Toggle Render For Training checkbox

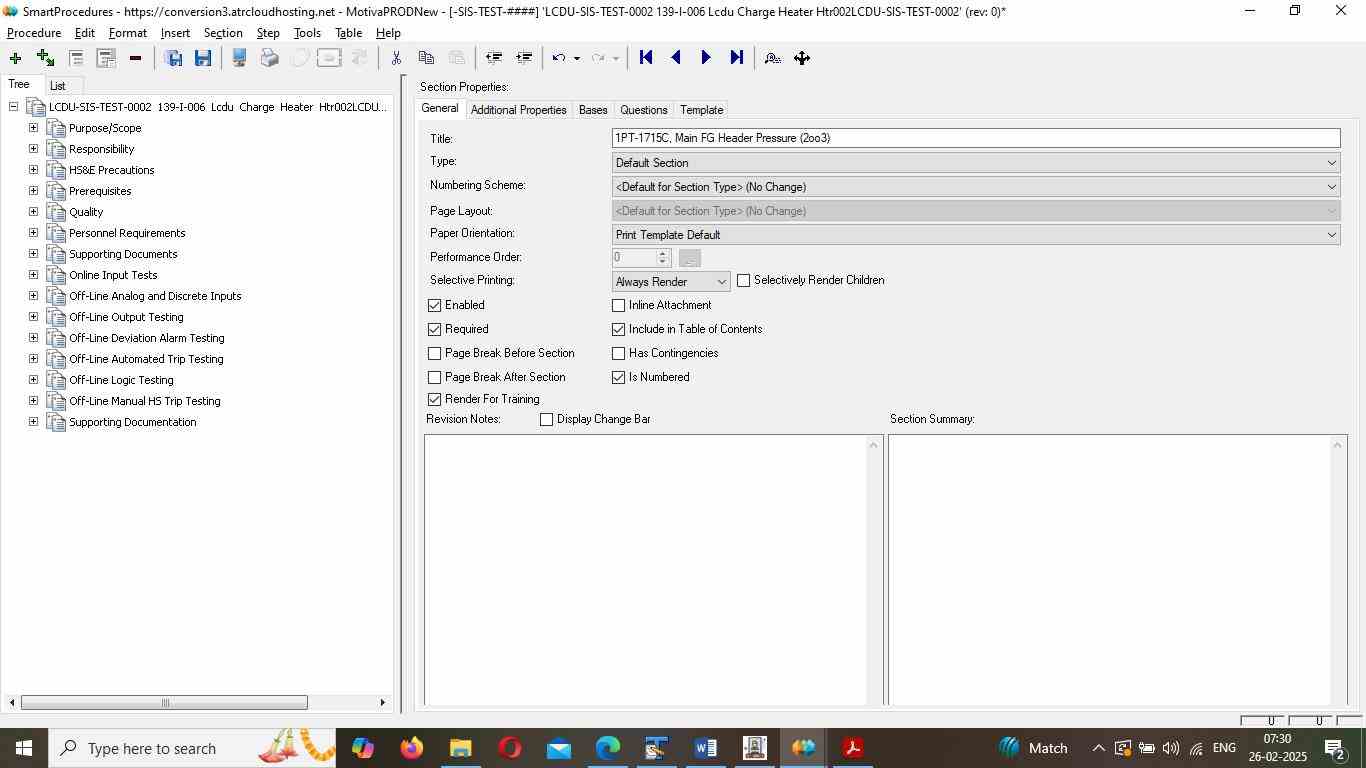click(x=434, y=399)
